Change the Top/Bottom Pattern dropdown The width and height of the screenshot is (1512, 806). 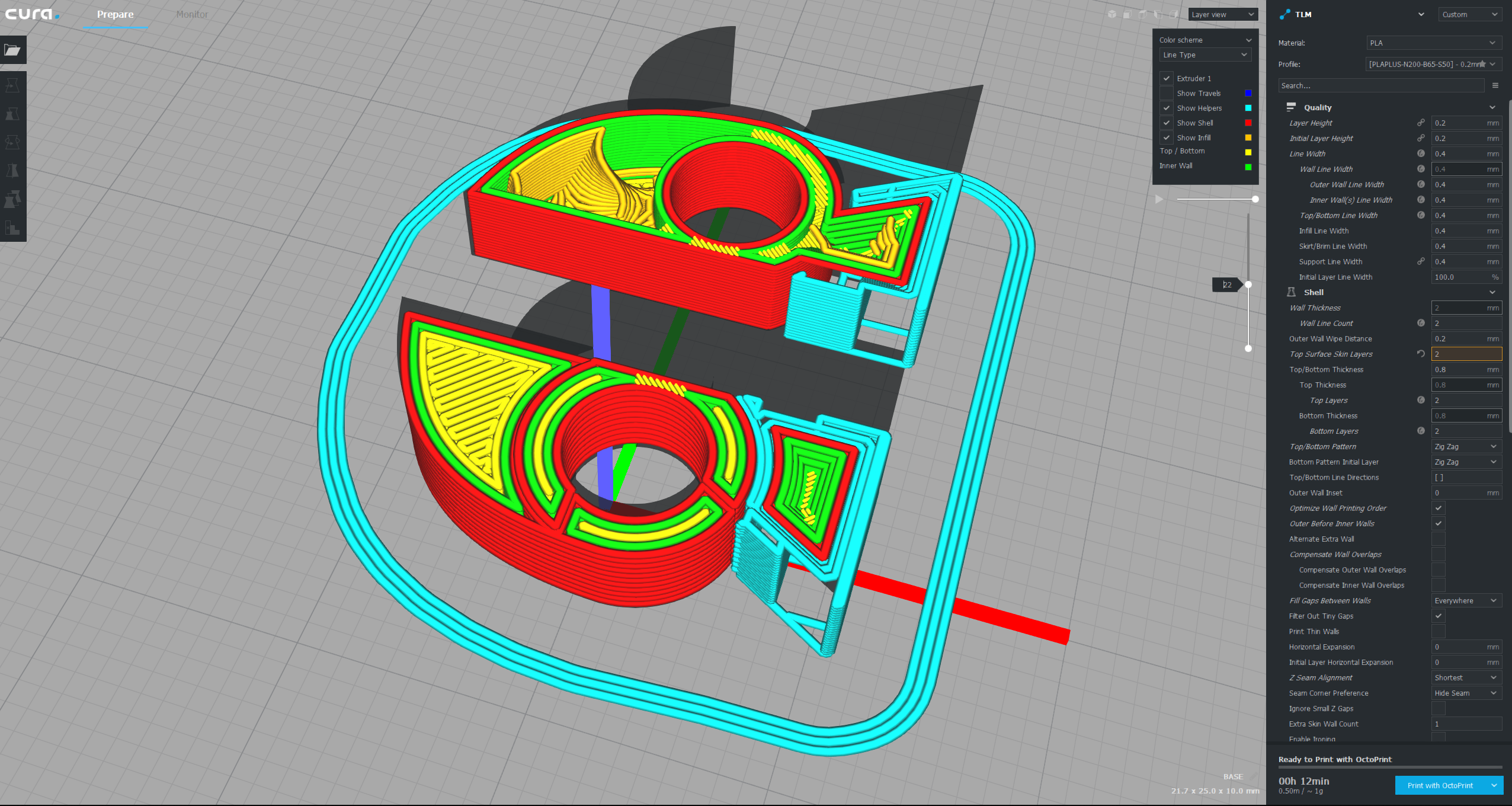(1466, 446)
